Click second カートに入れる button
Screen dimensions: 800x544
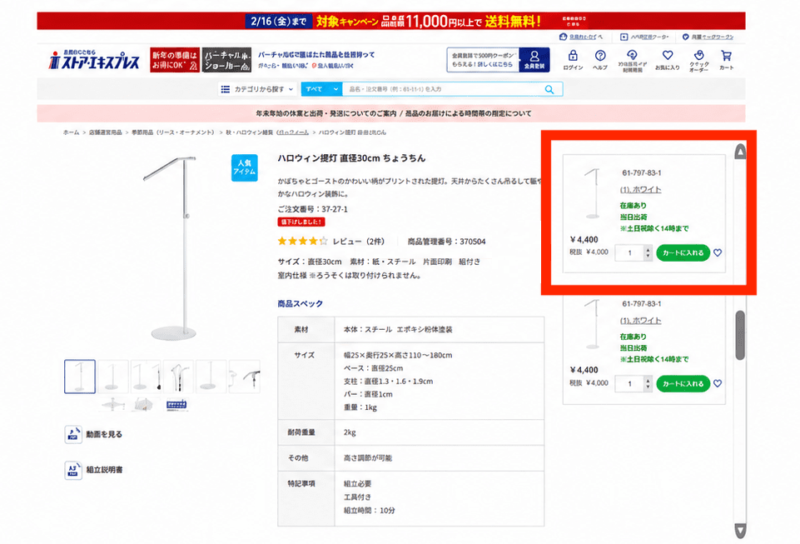click(683, 383)
